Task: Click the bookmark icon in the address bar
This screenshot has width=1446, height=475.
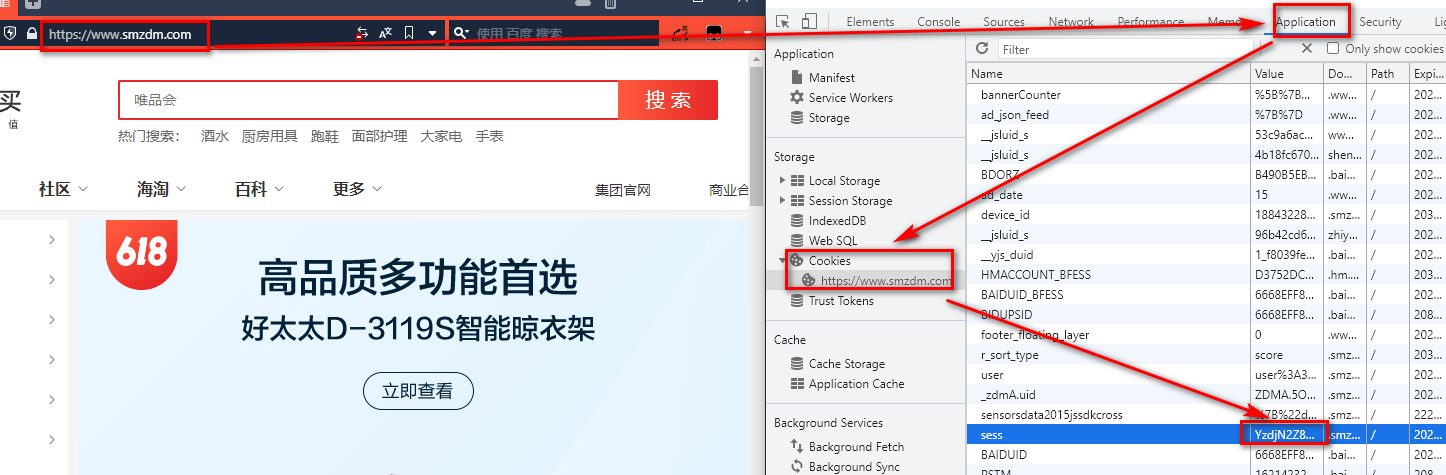Action: click(409, 33)
